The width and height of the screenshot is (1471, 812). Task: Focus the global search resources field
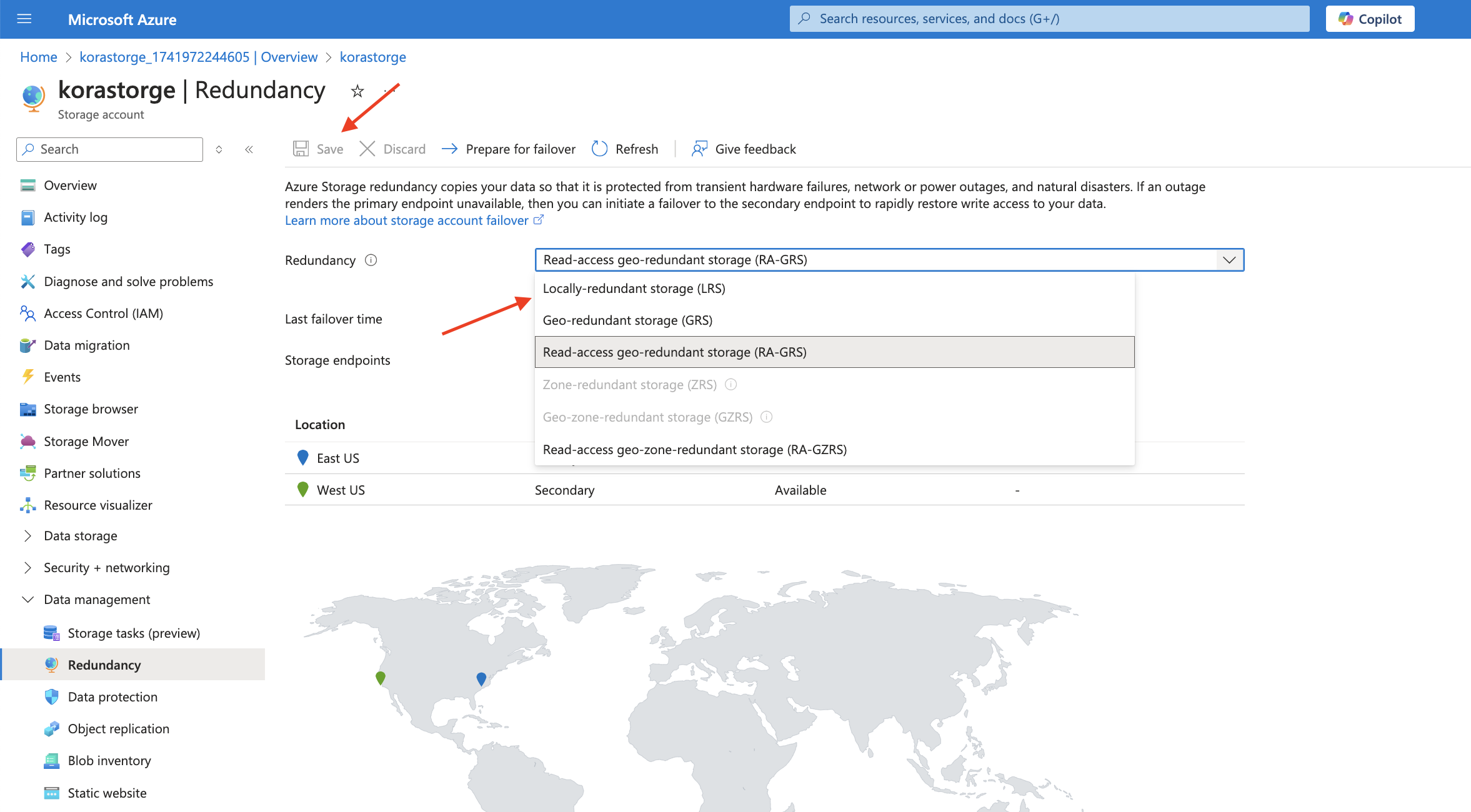click(1049, 19)
